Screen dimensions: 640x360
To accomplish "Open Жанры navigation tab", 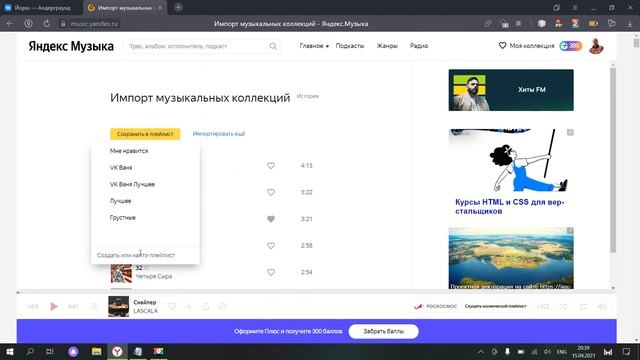I will click(387, 46).
